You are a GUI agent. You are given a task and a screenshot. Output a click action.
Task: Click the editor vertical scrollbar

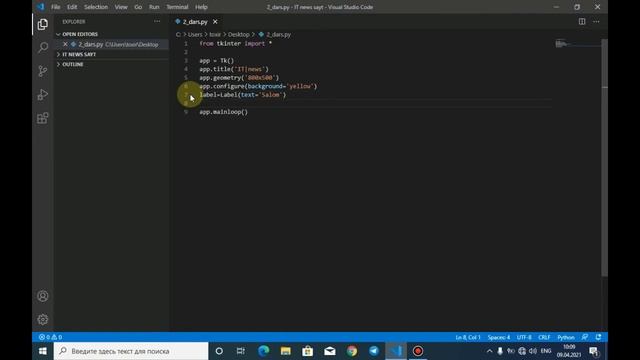pos(604,158)
